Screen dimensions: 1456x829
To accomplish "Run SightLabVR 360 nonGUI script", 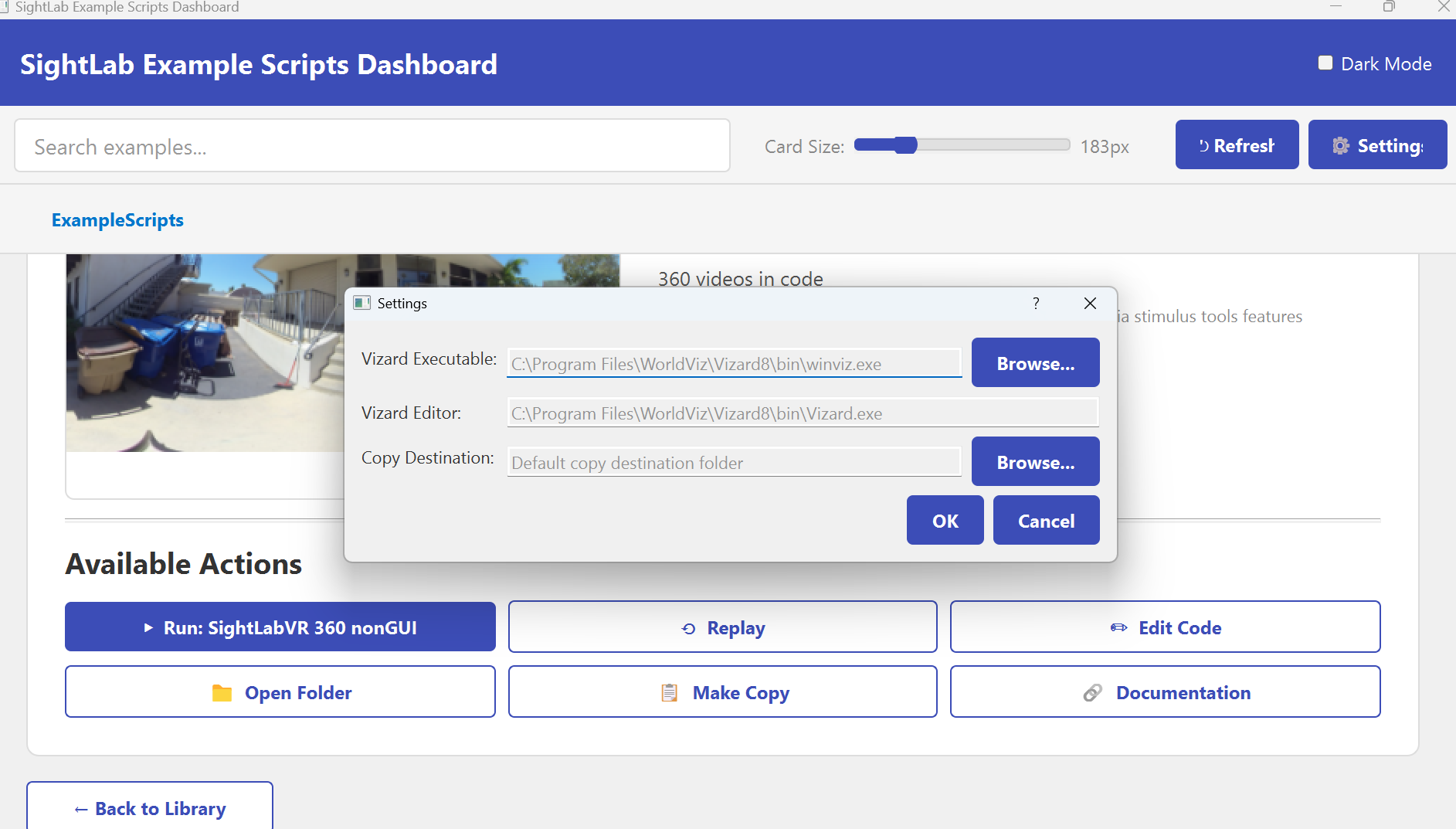I will click(x=280, y=627).
